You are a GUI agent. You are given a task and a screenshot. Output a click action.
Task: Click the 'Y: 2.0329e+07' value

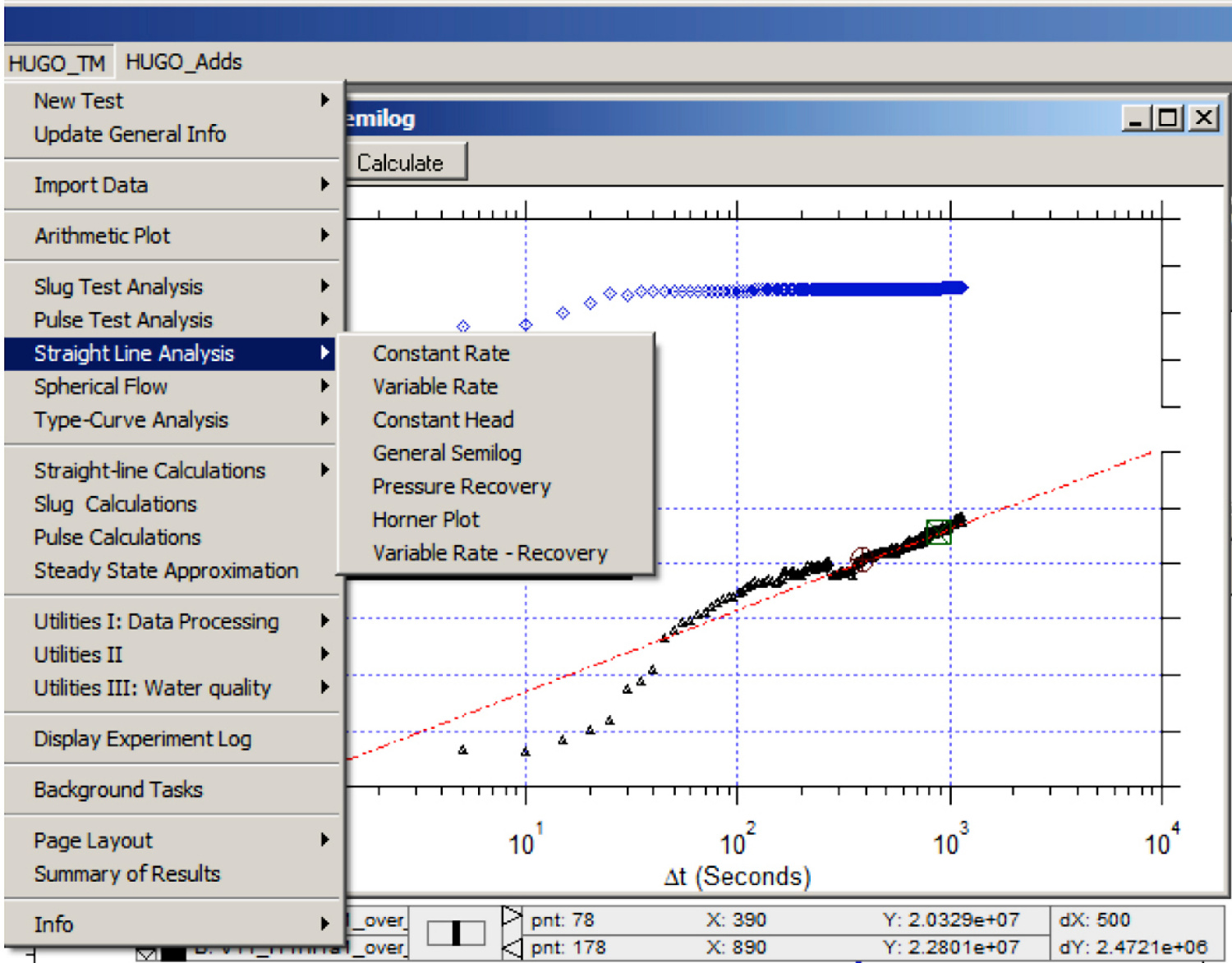point(951,919)
